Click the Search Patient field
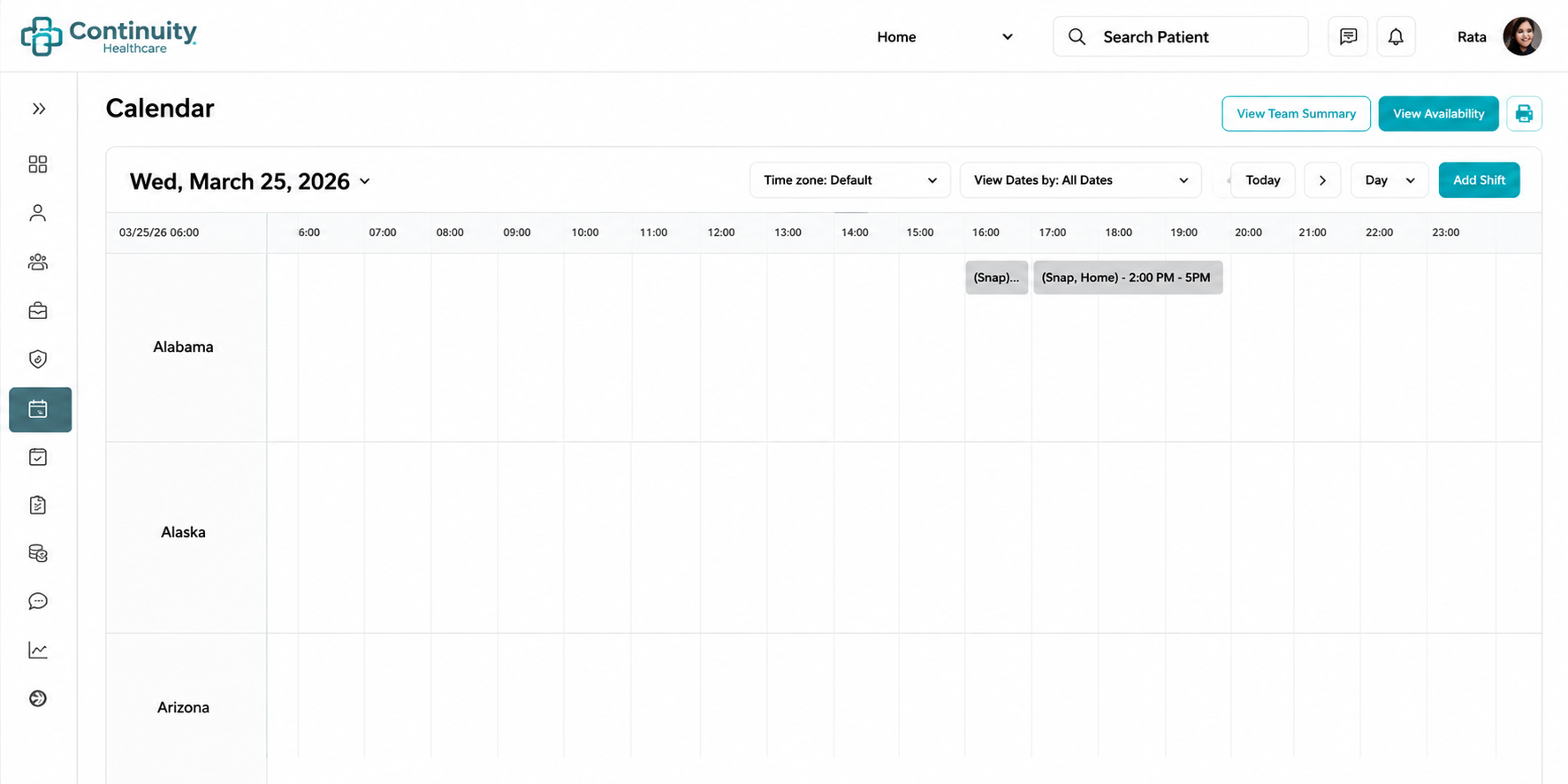Screen dimensions: 1568x784 pyautogui.click(x=1180, y=36)
